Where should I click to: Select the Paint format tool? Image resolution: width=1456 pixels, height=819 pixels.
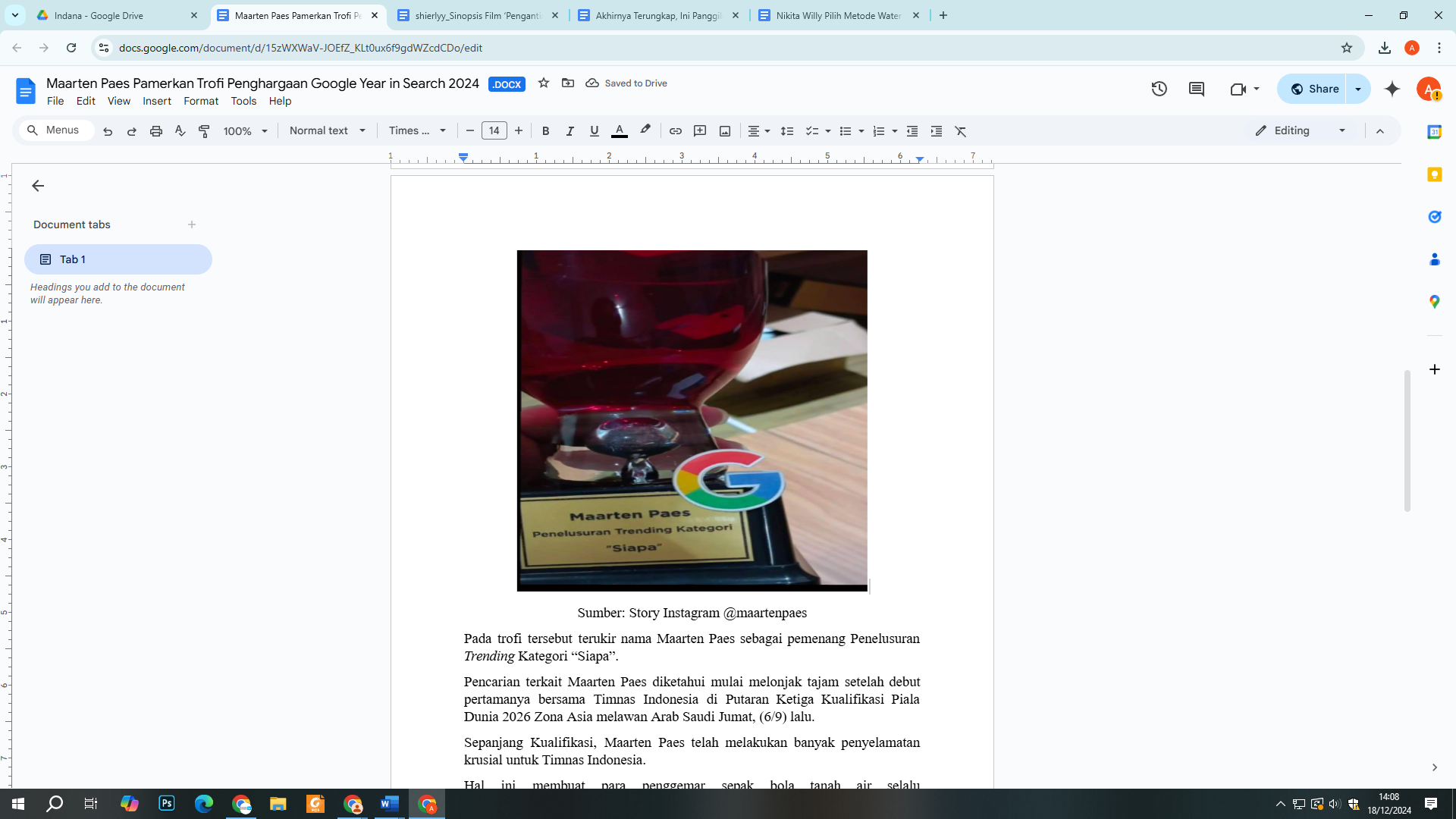click(204, 131)
